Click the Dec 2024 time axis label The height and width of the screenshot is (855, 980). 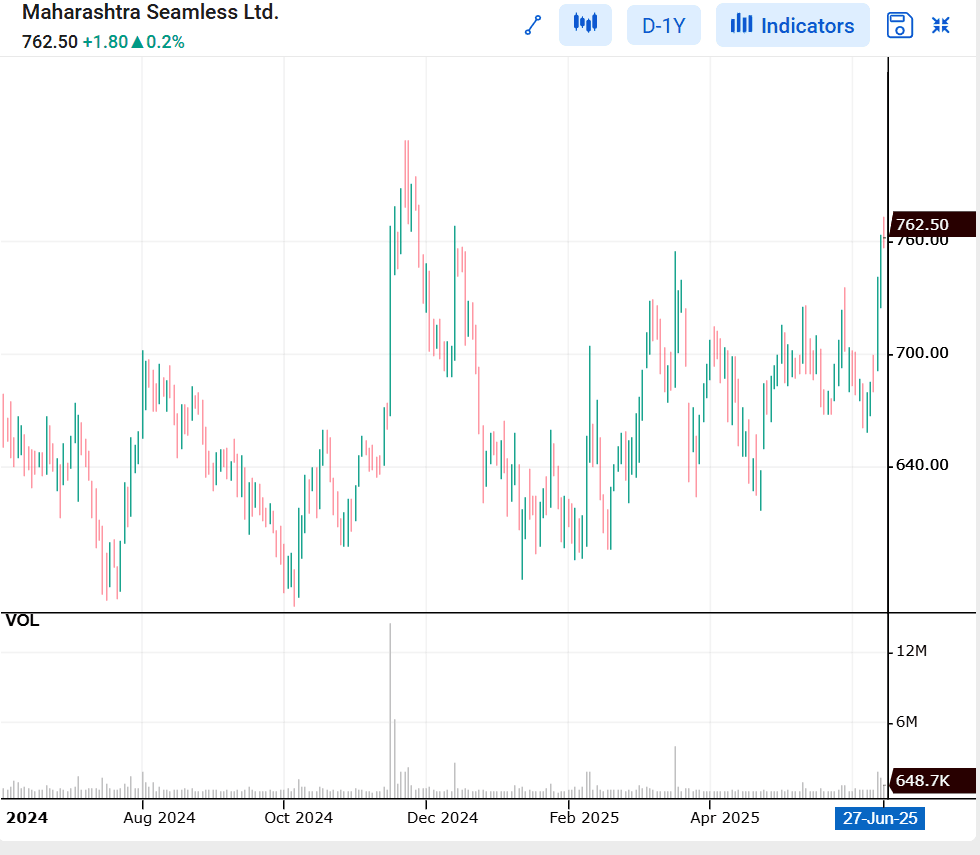tap(442, 818)
